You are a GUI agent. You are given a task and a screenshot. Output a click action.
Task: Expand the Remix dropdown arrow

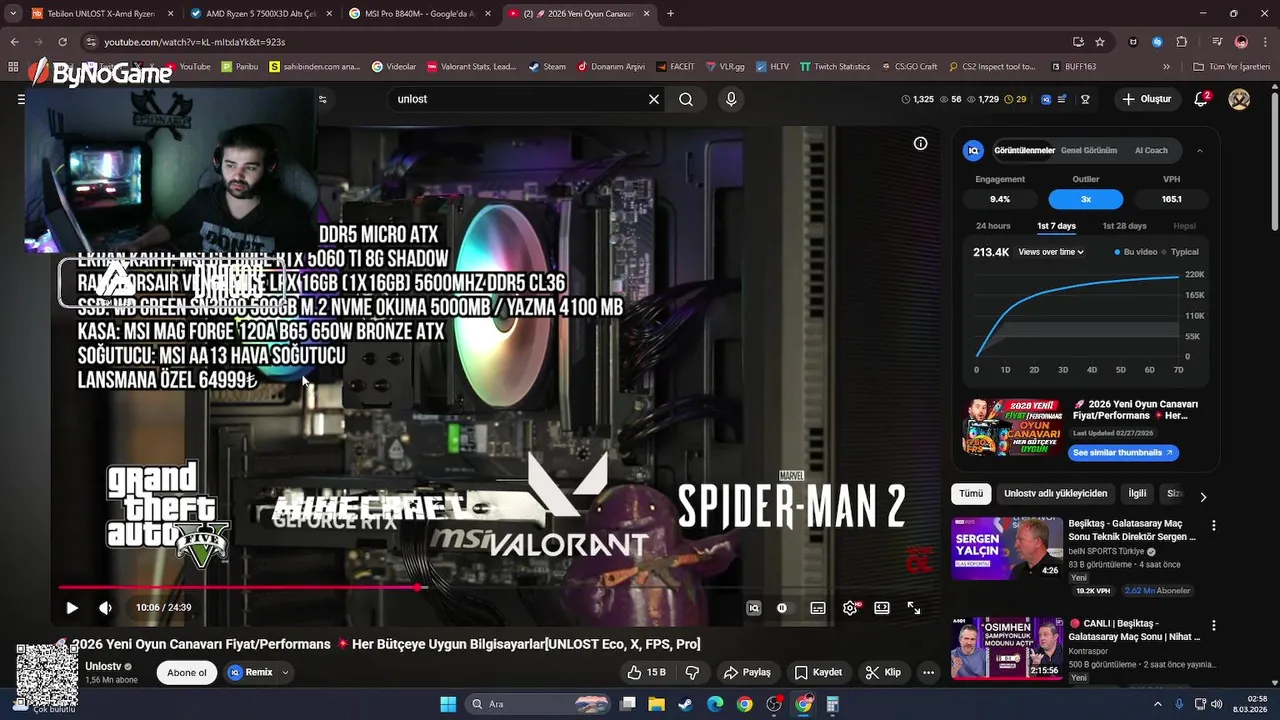tap(285, 673)
